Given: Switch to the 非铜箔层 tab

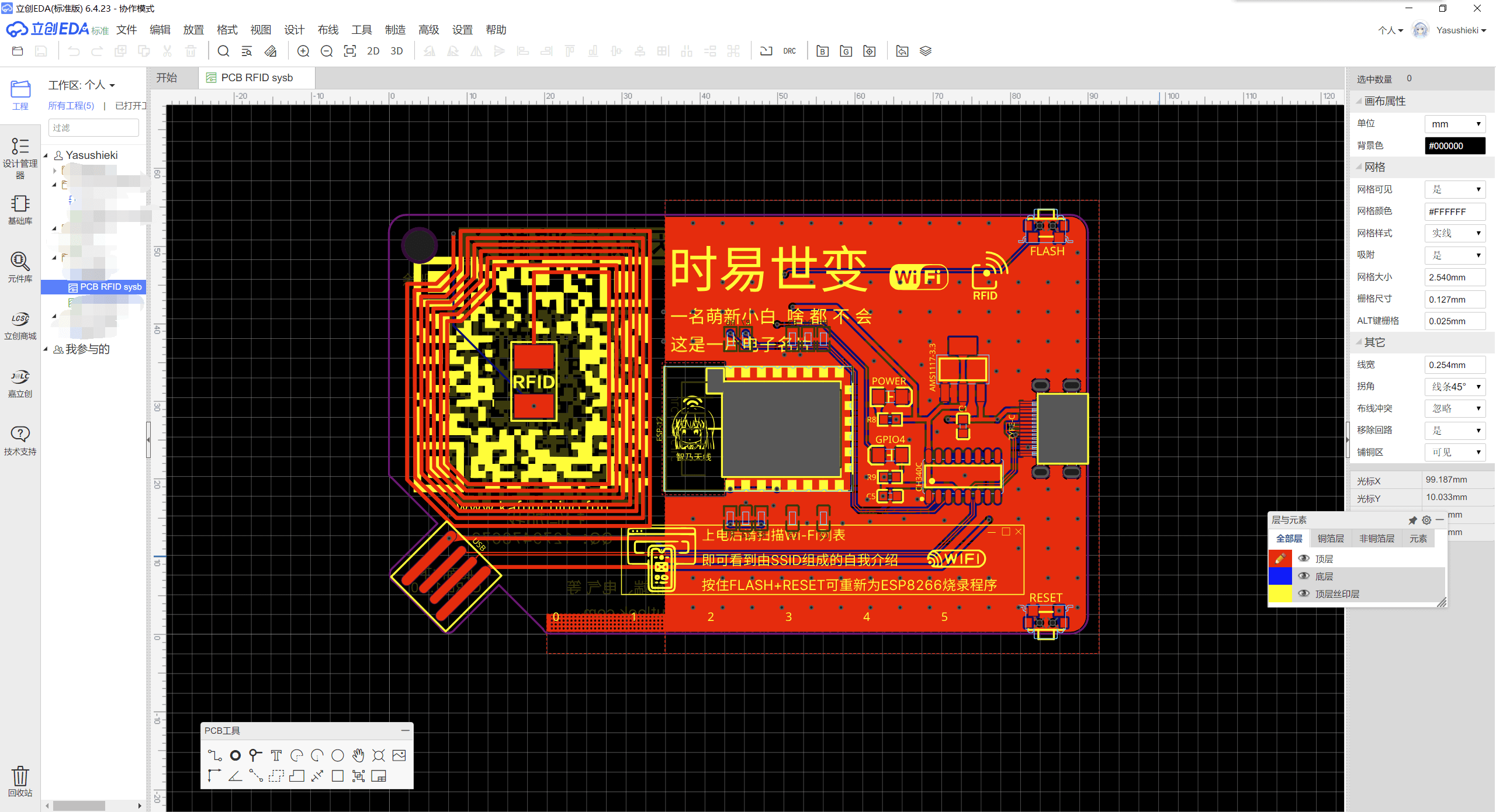Looking at the screenshot, I should (1376, 539).
